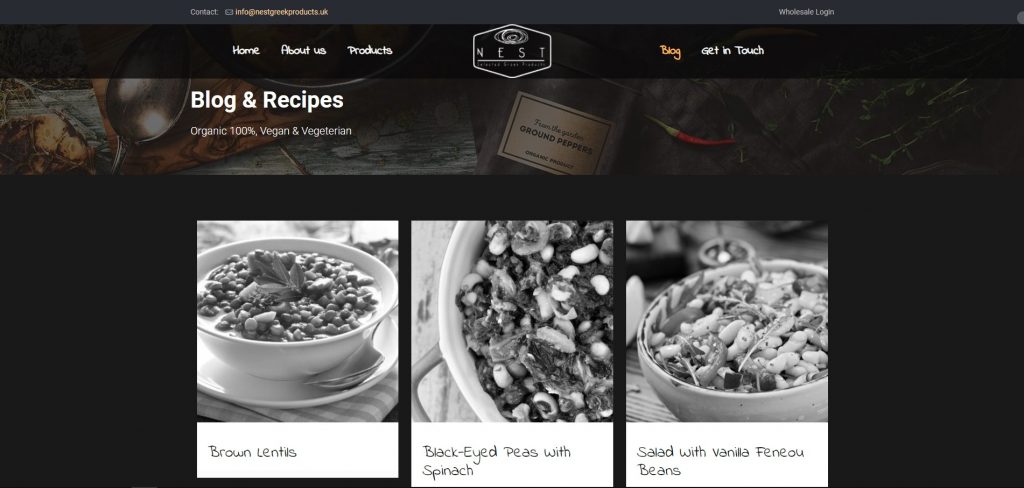1024x488 pixels.
Task: Click the Black-Eyed Peas with Spinach title
Action: pos(496,461)
